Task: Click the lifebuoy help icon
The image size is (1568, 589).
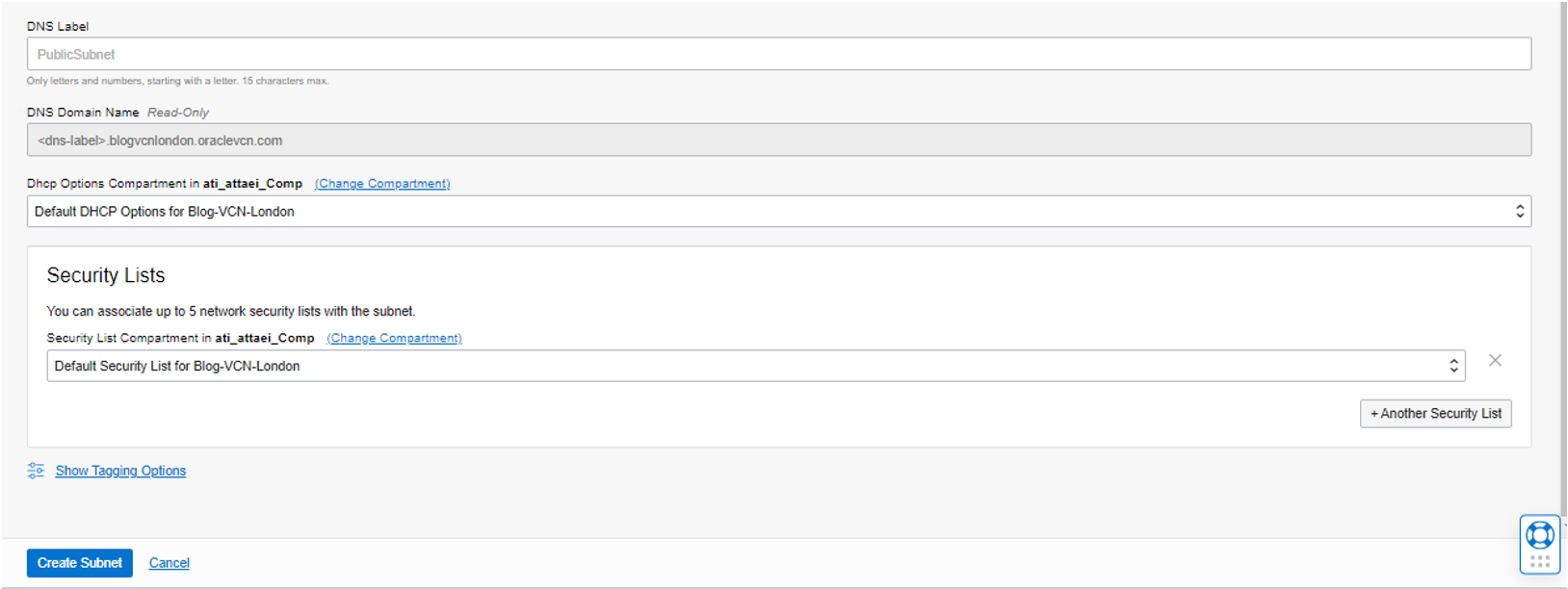Action: coord(1539,535)
